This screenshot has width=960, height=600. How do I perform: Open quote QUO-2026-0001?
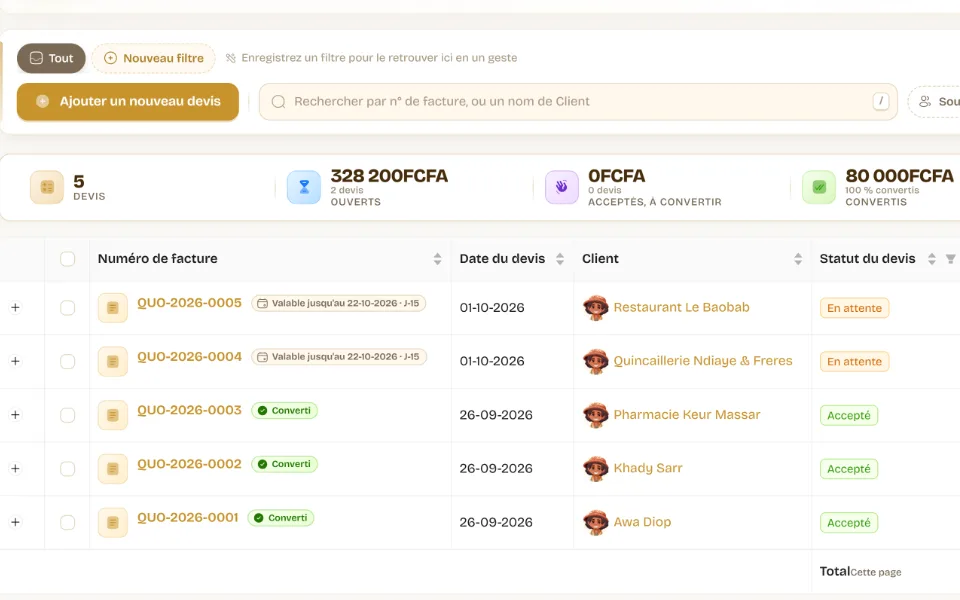coord(187,517)
